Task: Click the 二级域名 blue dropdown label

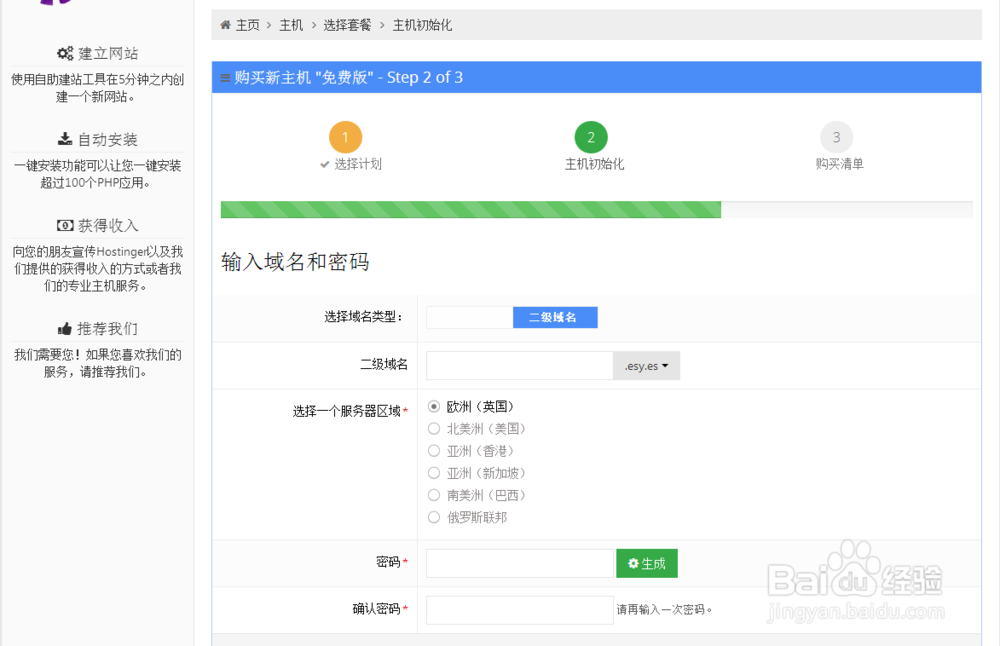Action: coord(555,317)
